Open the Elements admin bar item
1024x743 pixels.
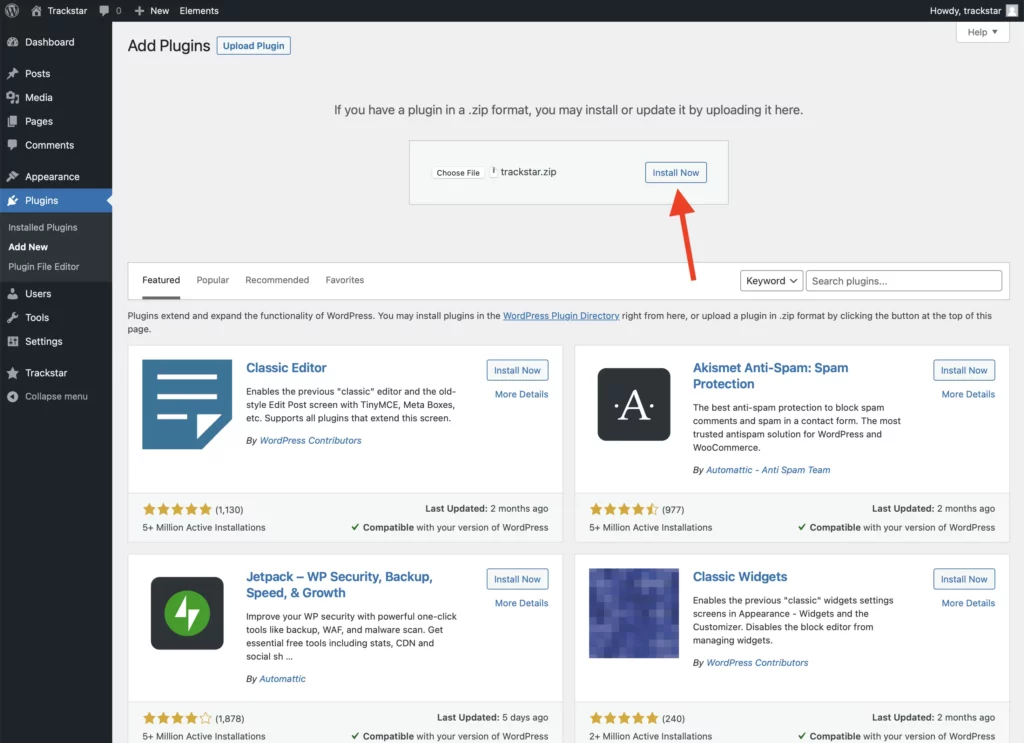coord(199,10)
